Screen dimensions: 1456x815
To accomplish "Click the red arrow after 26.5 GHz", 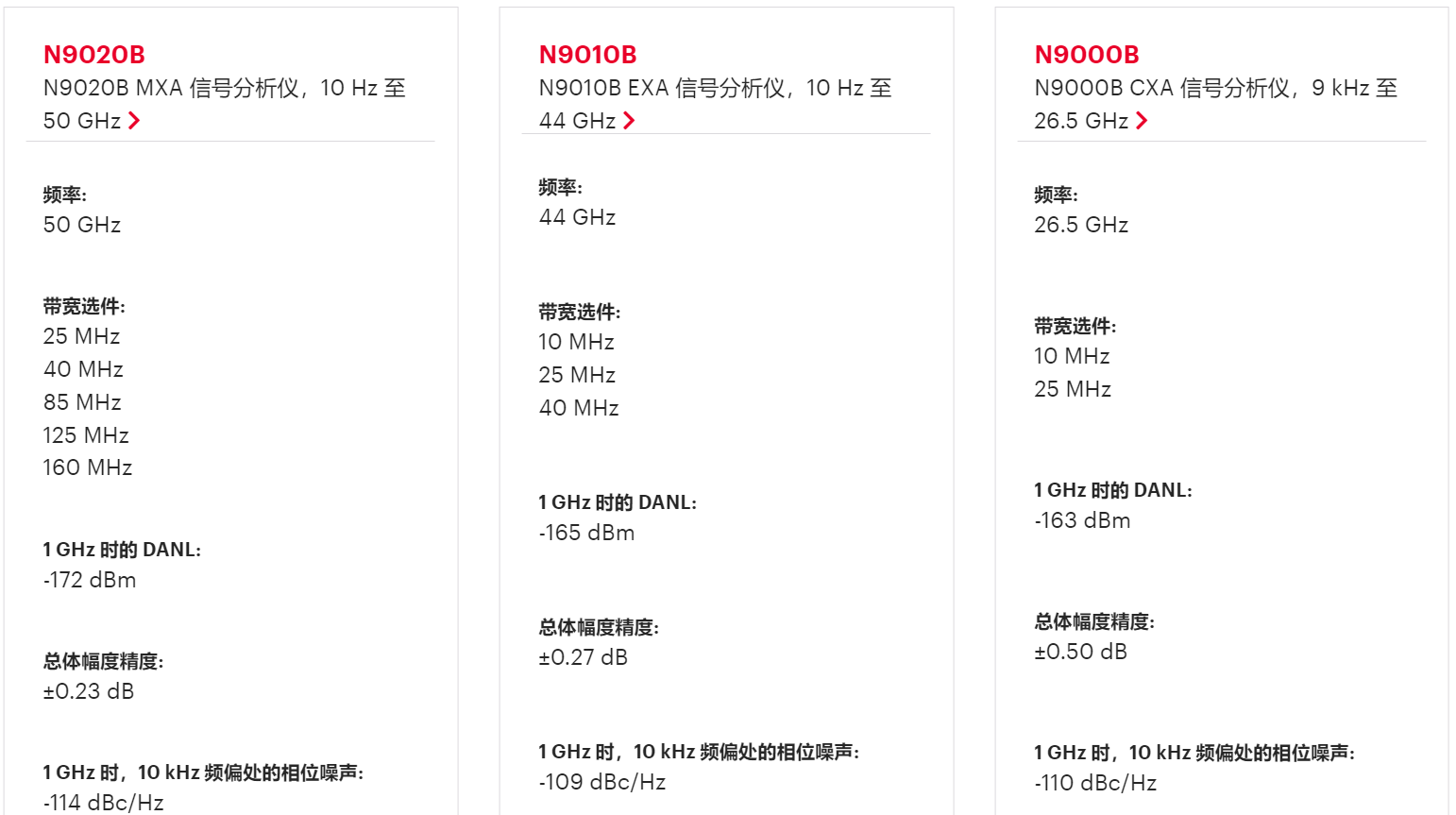I will click(1142, 121).
